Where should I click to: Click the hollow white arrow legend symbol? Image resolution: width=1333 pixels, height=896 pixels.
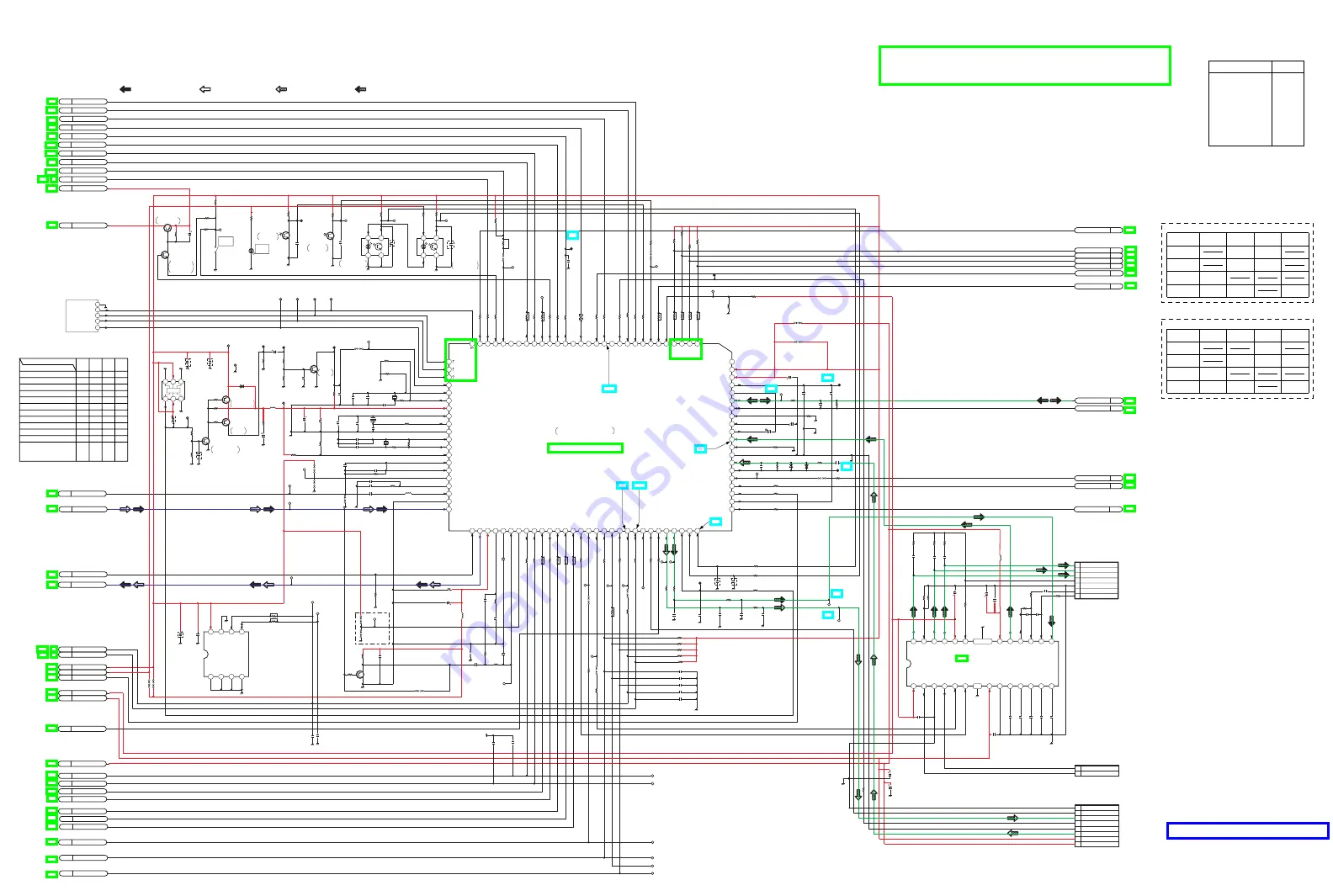[x=205, y=89]
